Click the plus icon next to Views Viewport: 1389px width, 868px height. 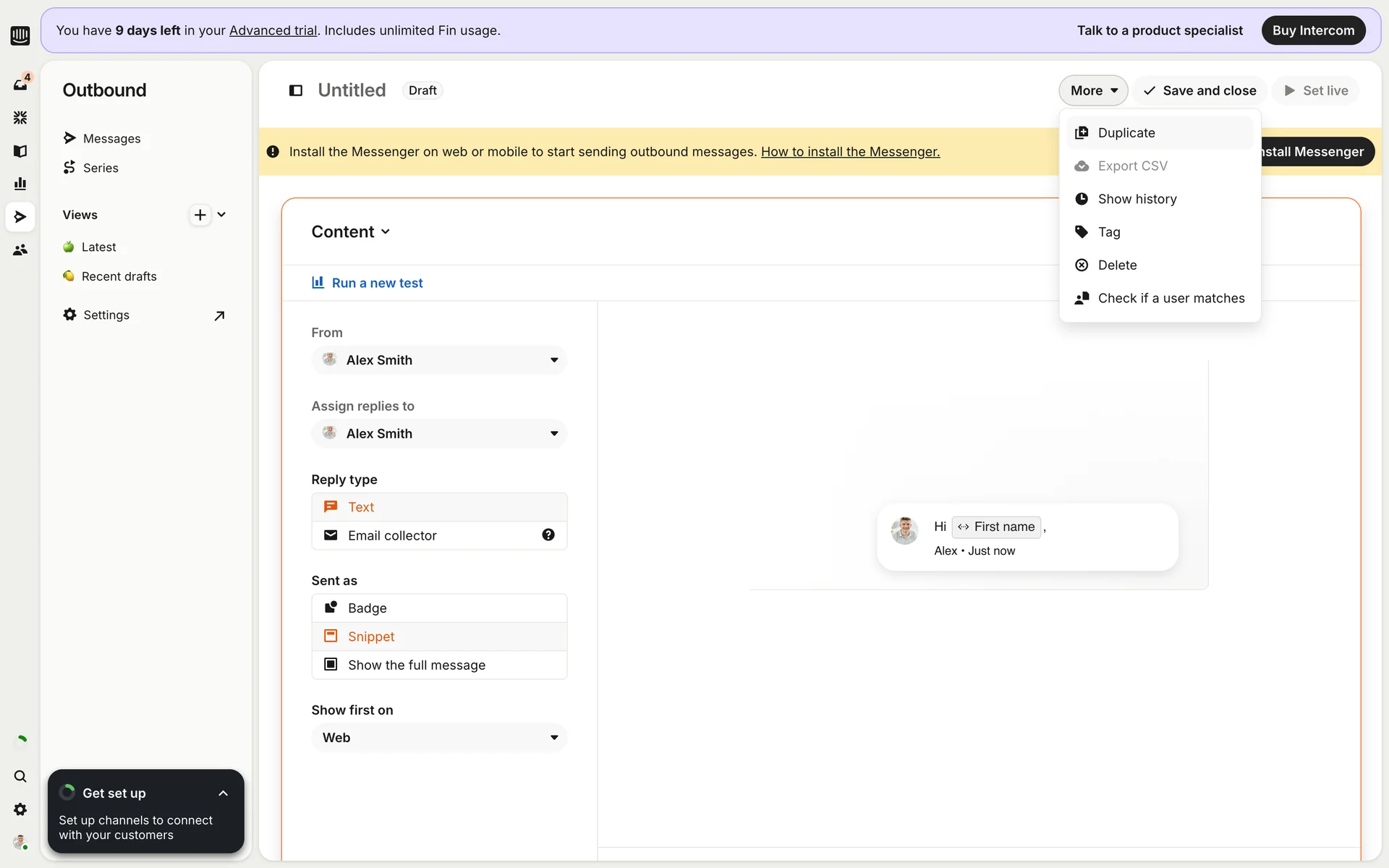click(200, 215)
